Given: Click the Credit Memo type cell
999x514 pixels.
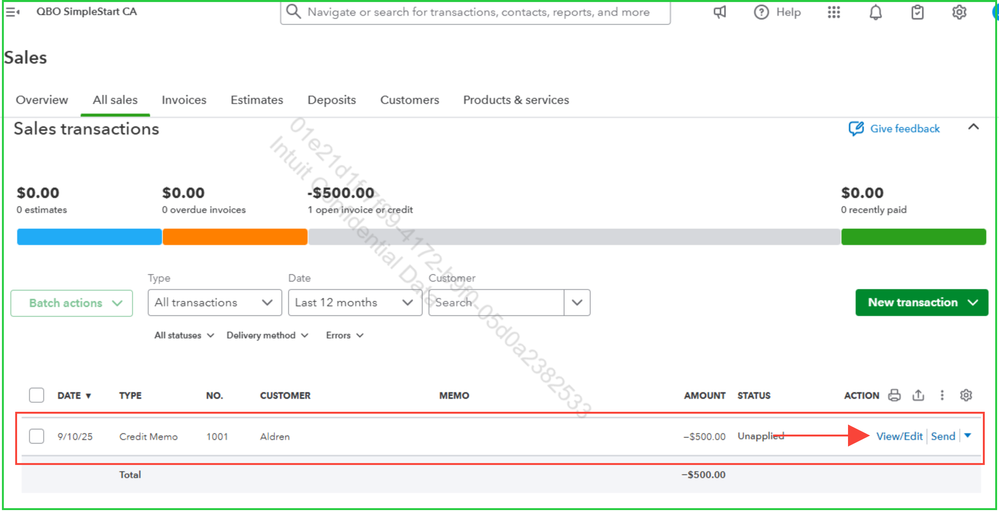Looking at the screenshot, I should coord(148,437).
